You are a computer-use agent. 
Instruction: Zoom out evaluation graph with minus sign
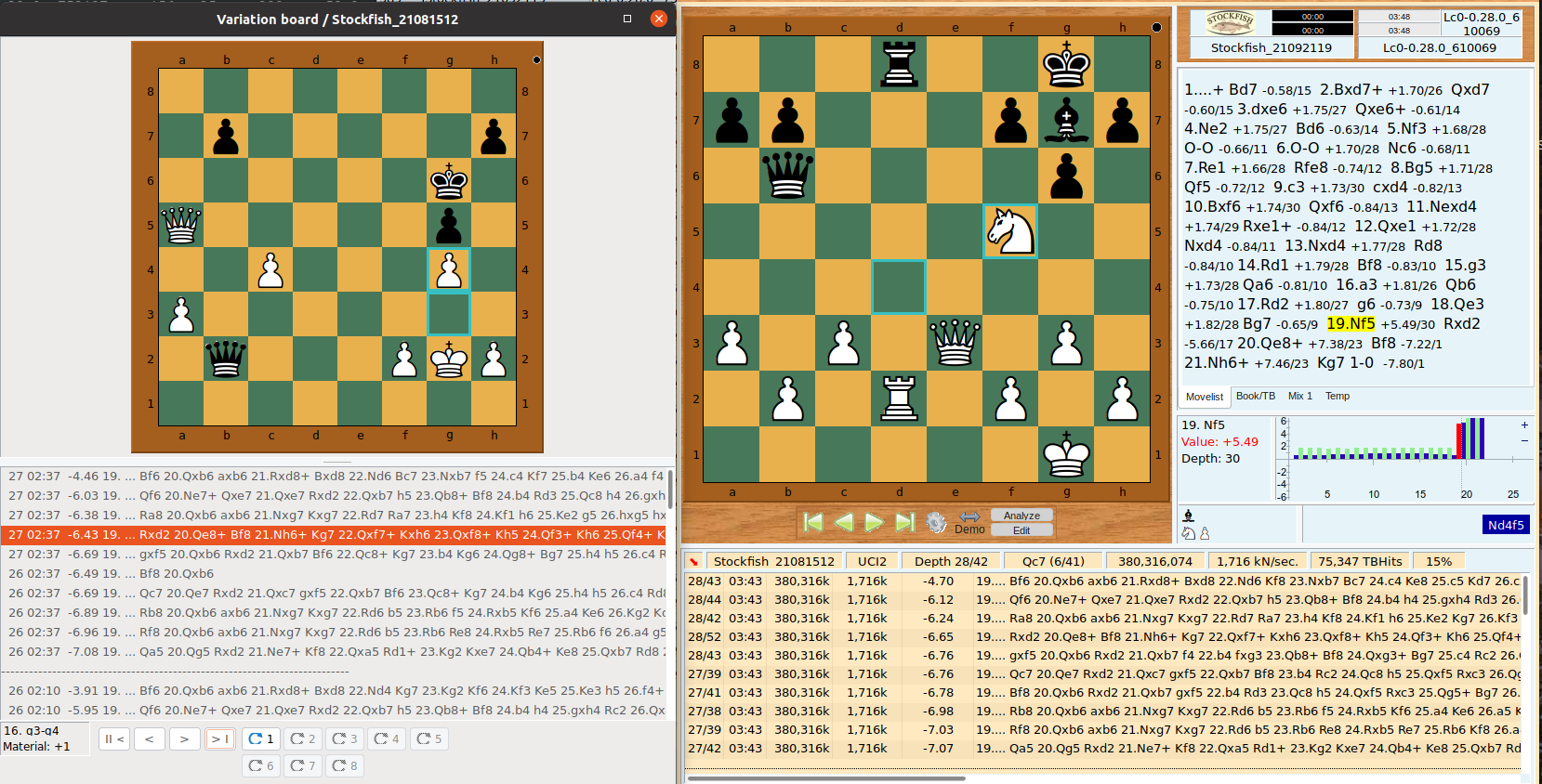tap(1524, 439)
